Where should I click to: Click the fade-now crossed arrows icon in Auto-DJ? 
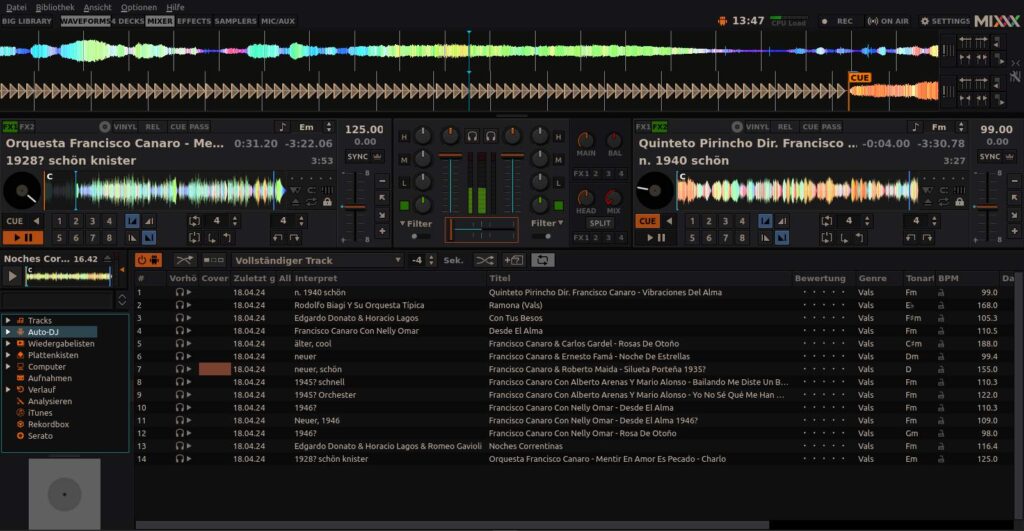point(185,260)
